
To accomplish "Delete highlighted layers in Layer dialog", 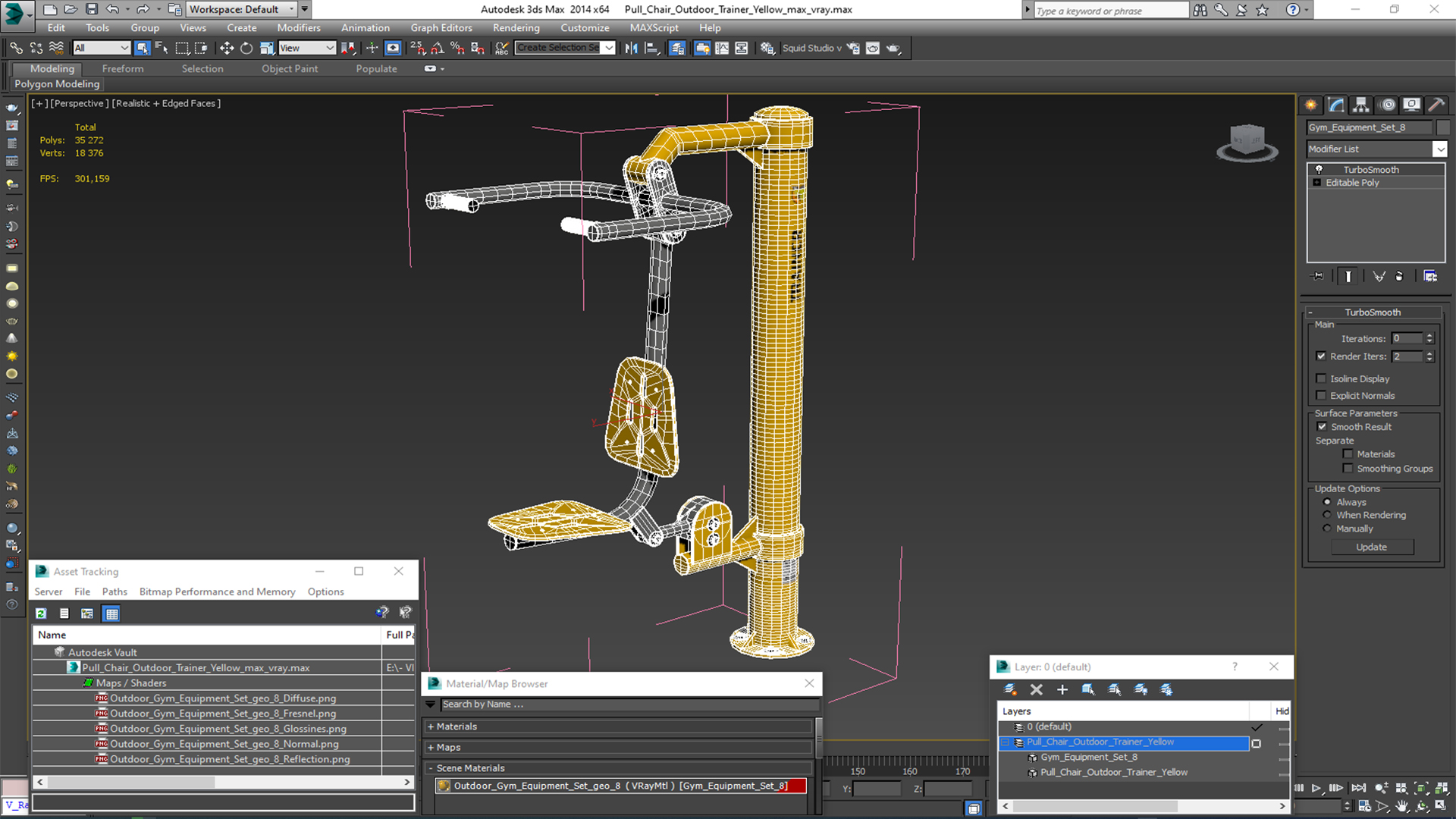I will [x=1036, y=689].
